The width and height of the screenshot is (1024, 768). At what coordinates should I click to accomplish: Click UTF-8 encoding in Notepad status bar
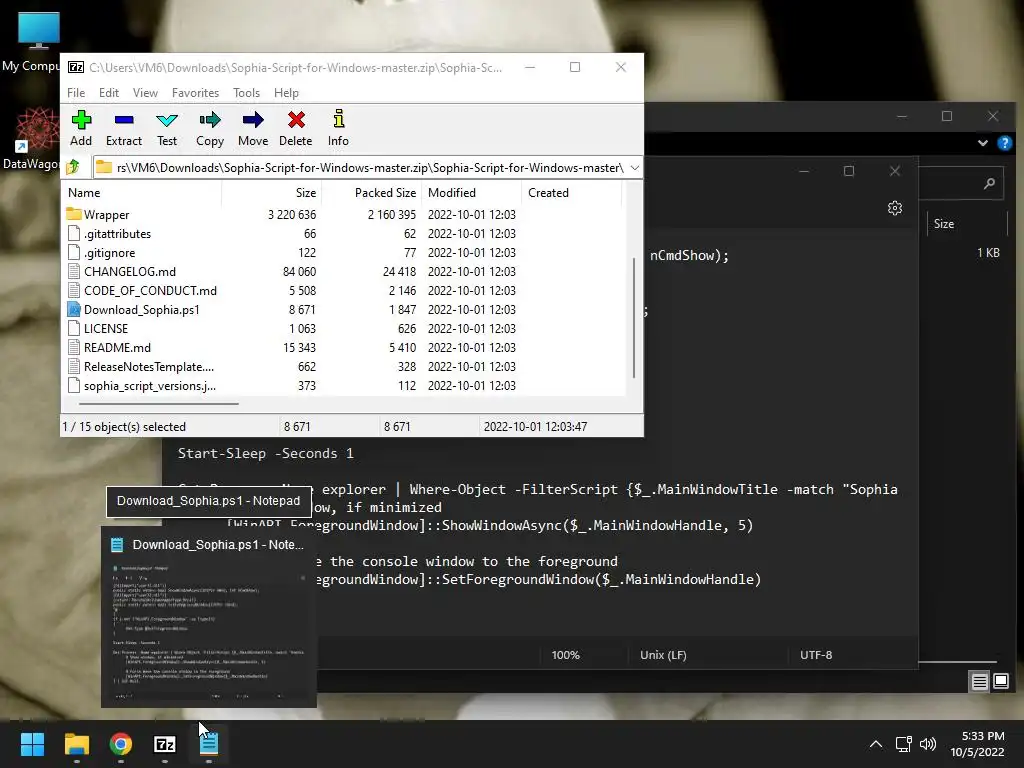click(816, 655)
